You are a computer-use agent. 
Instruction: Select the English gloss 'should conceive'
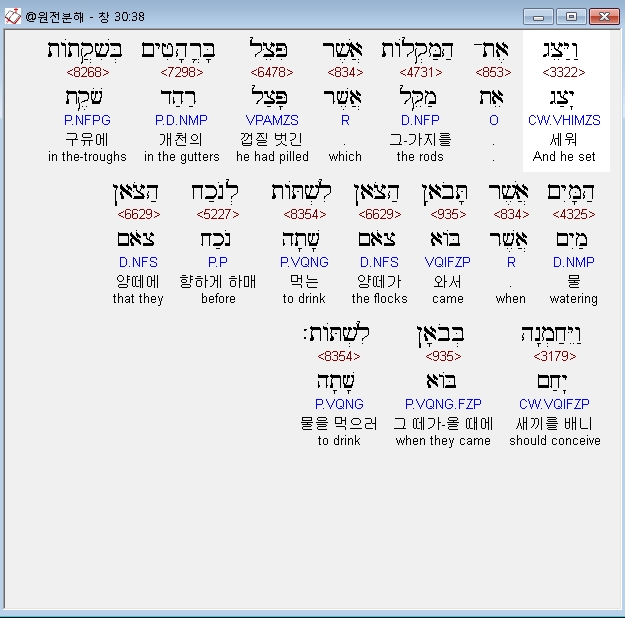(x=555, y=441)
